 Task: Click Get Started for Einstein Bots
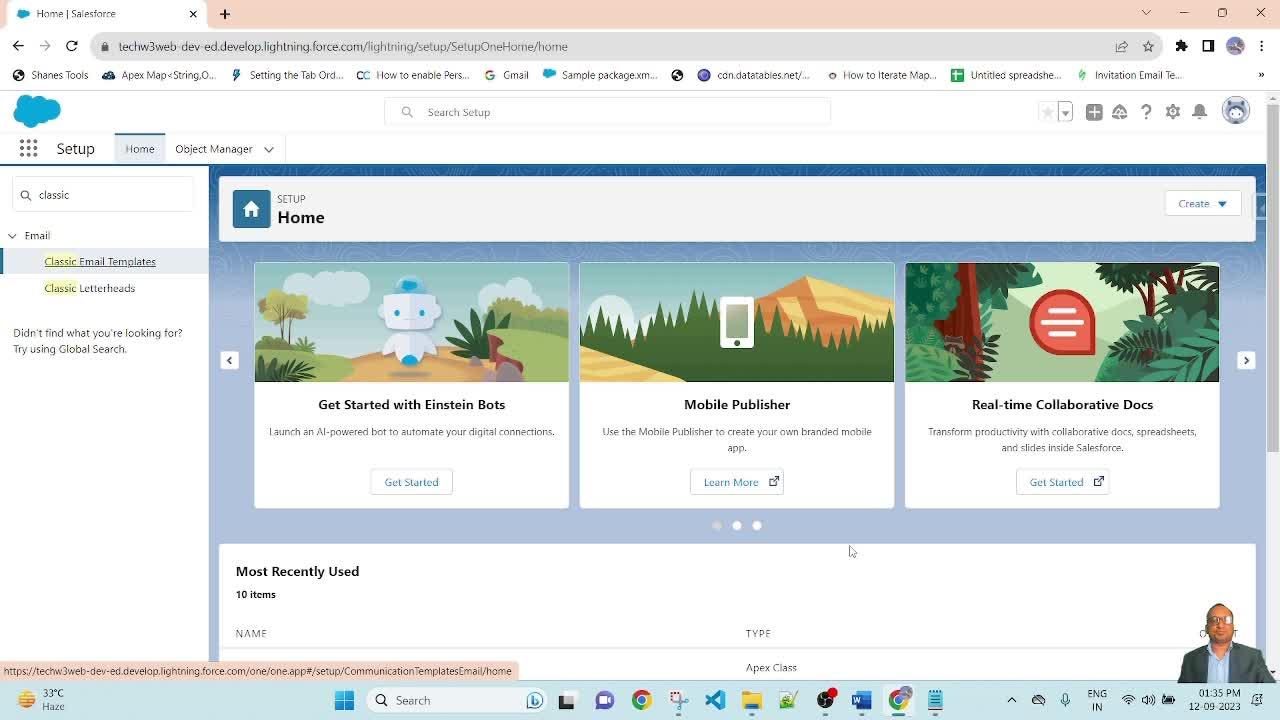tap(411, 482)
